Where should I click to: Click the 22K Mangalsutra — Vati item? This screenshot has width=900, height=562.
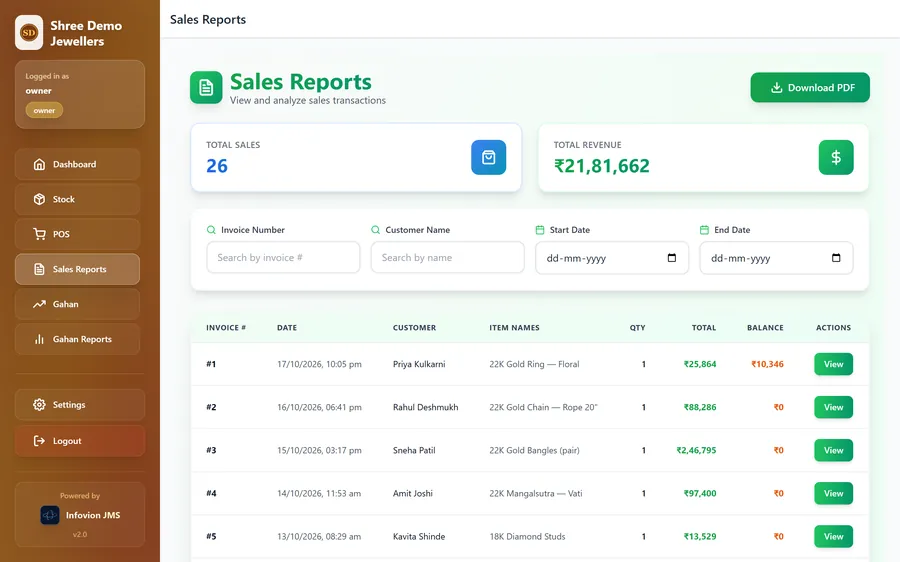(536, 493)
